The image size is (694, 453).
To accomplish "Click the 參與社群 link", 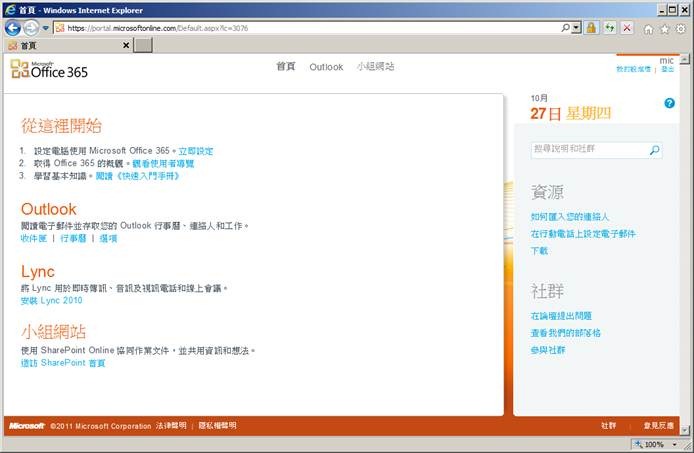I will click(x=548, y=350).
